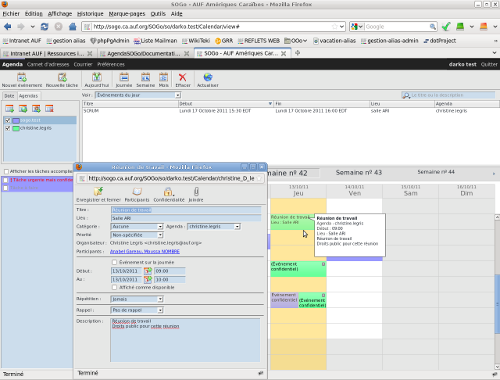Click the Titre input field in the event window
This screenshot has height=380, width=500.
[x=186, y=210]
